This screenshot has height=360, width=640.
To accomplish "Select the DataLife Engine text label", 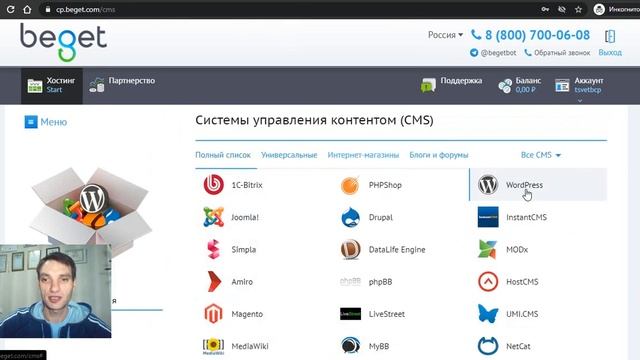I will (x=397, y=249).
